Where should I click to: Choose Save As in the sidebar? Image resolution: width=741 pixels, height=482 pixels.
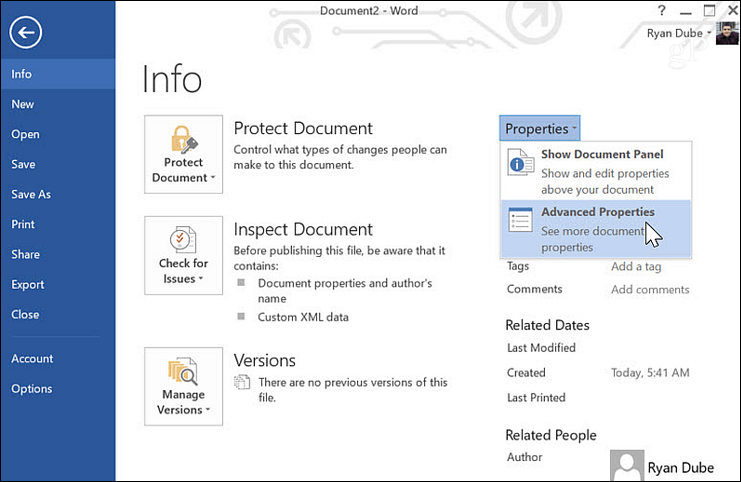pos(58,194)
